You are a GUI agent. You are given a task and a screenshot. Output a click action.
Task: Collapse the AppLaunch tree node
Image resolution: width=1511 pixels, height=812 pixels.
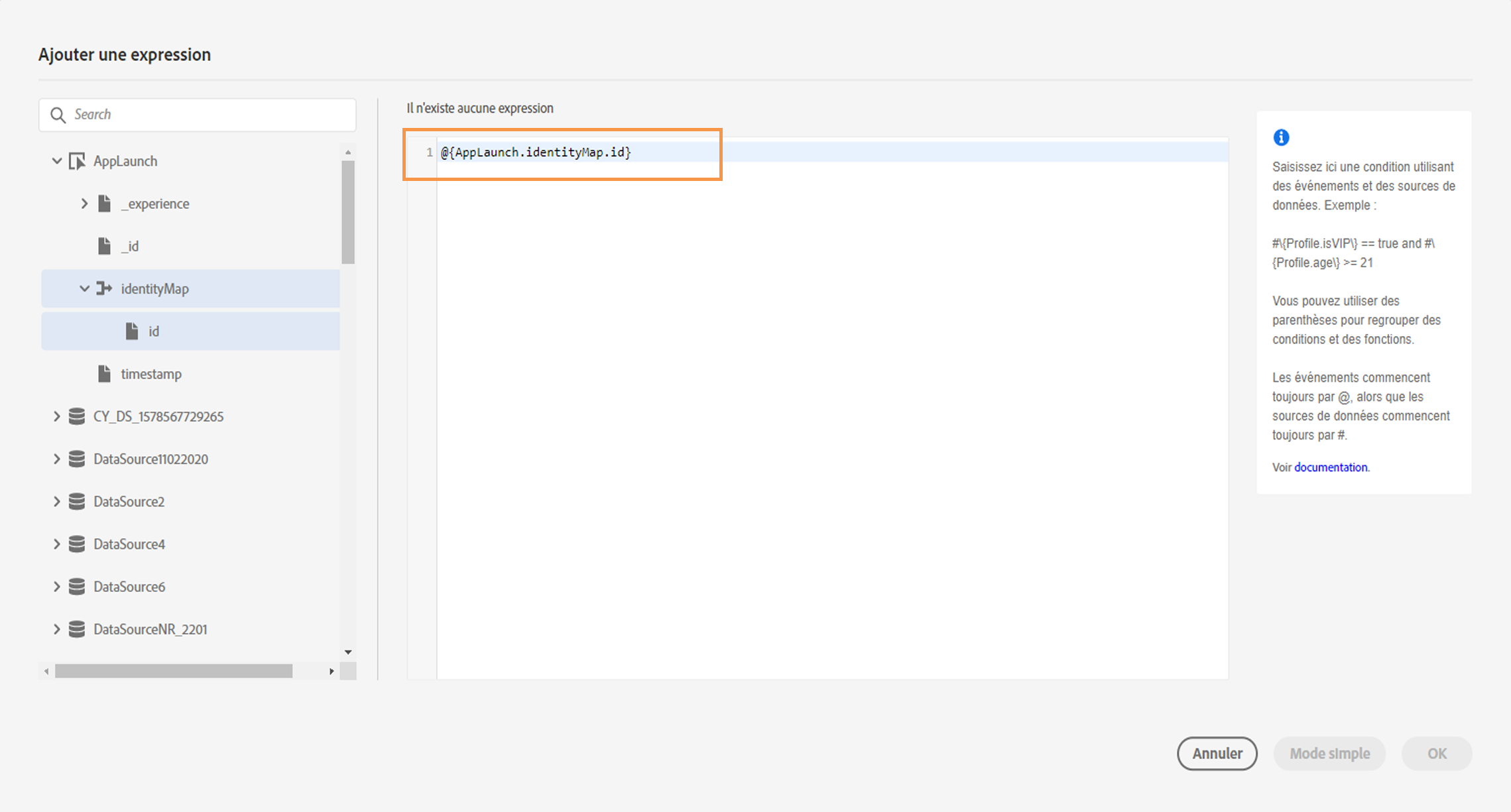(x=57, y=161)
